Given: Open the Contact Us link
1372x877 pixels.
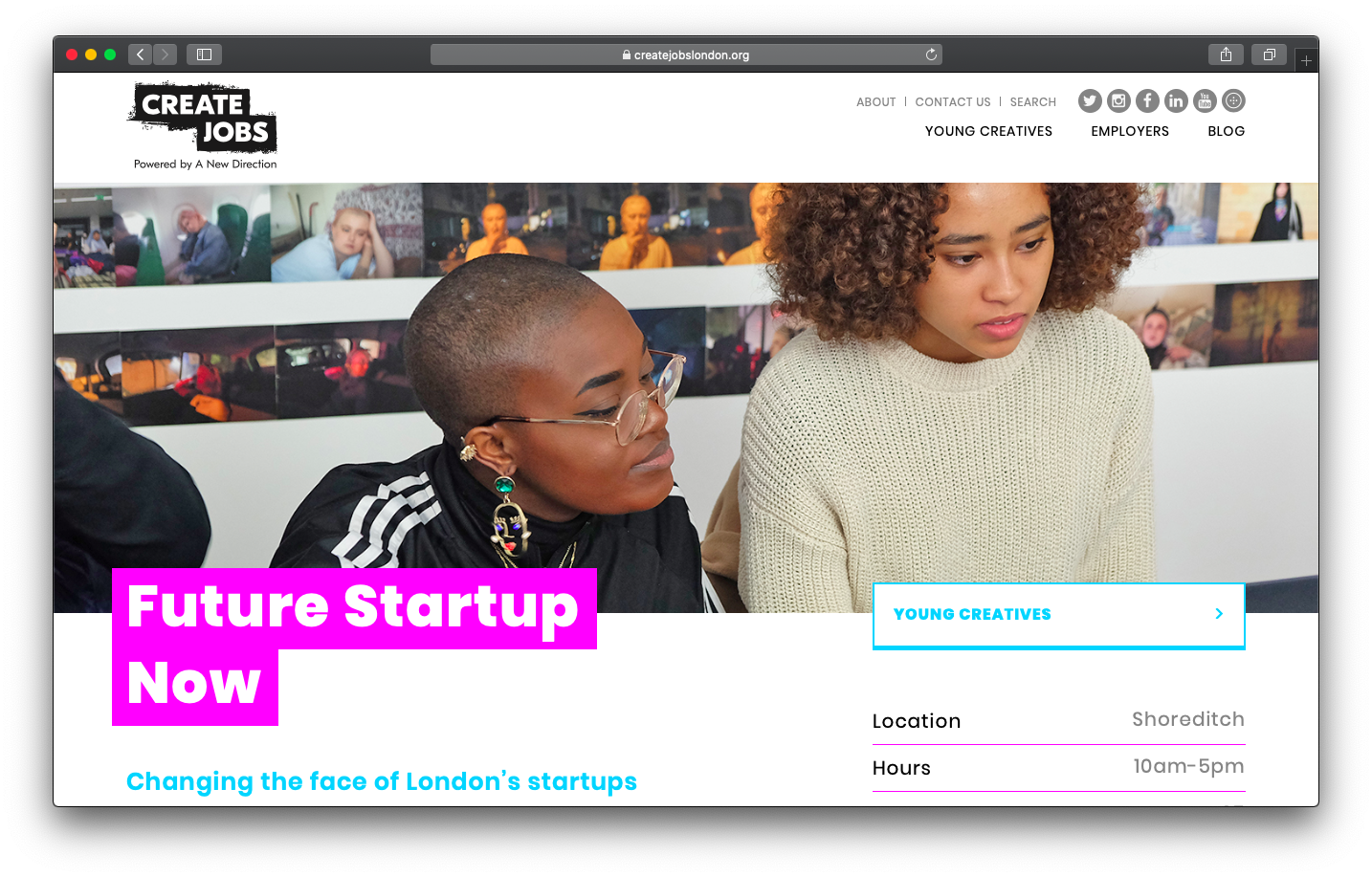Looking at the screenshot, I should tap(953, 101).
